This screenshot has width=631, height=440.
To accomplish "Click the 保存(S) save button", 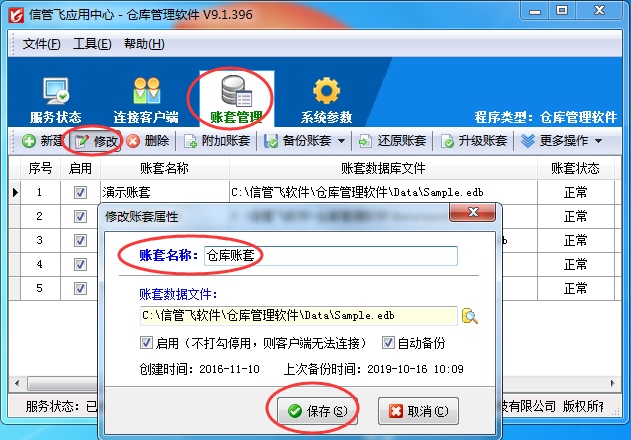I will [317, 411].
